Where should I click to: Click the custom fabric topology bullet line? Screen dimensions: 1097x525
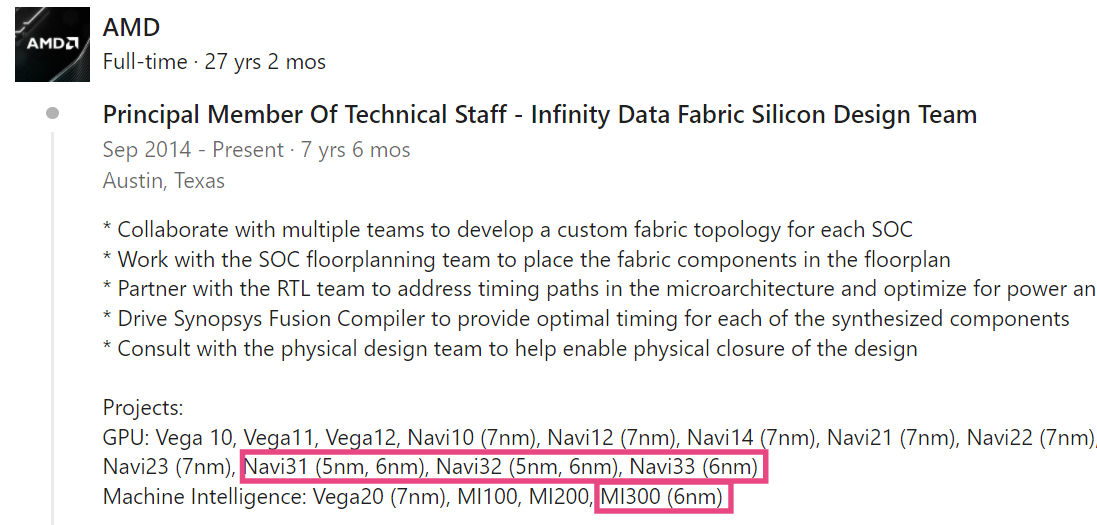[x=508, y=229]
